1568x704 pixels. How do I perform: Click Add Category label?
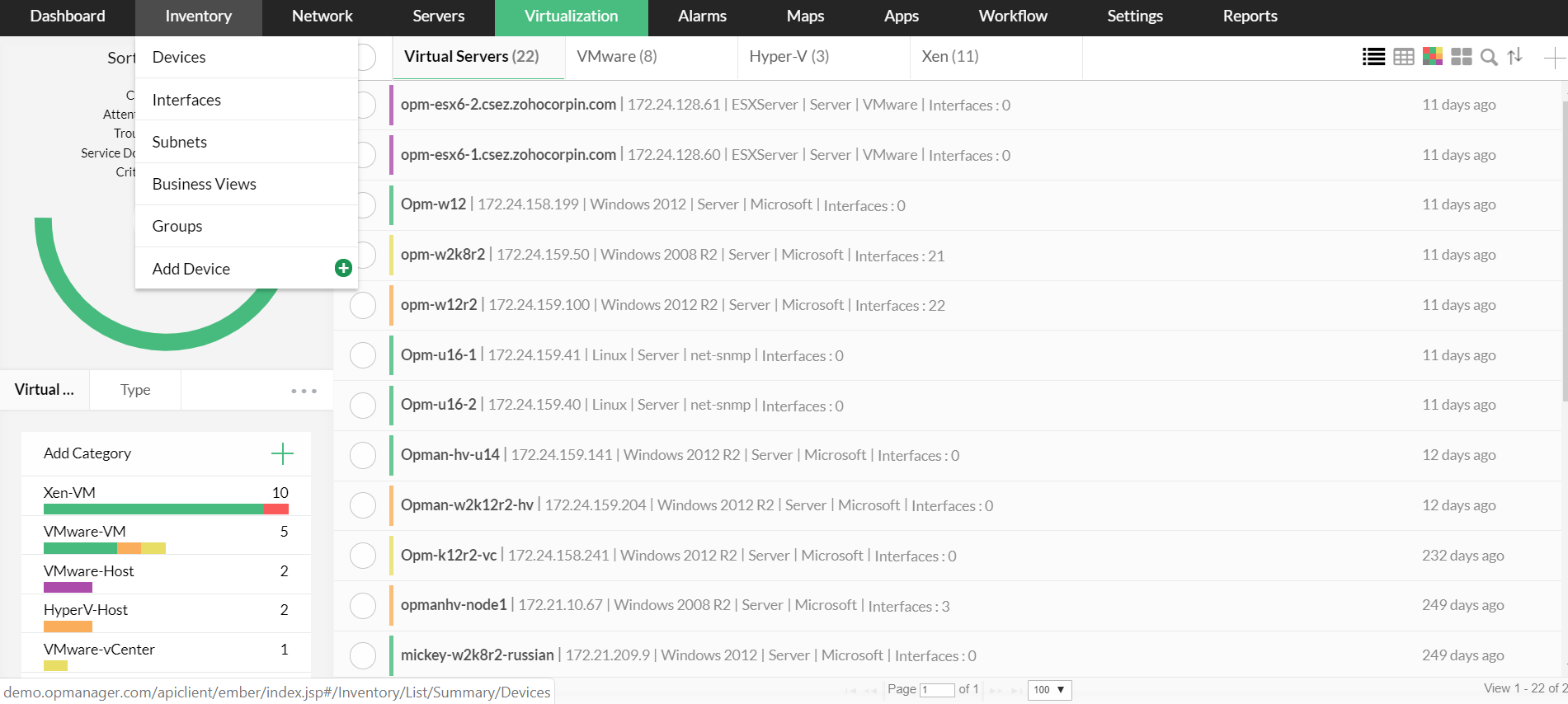pos(87,453)
